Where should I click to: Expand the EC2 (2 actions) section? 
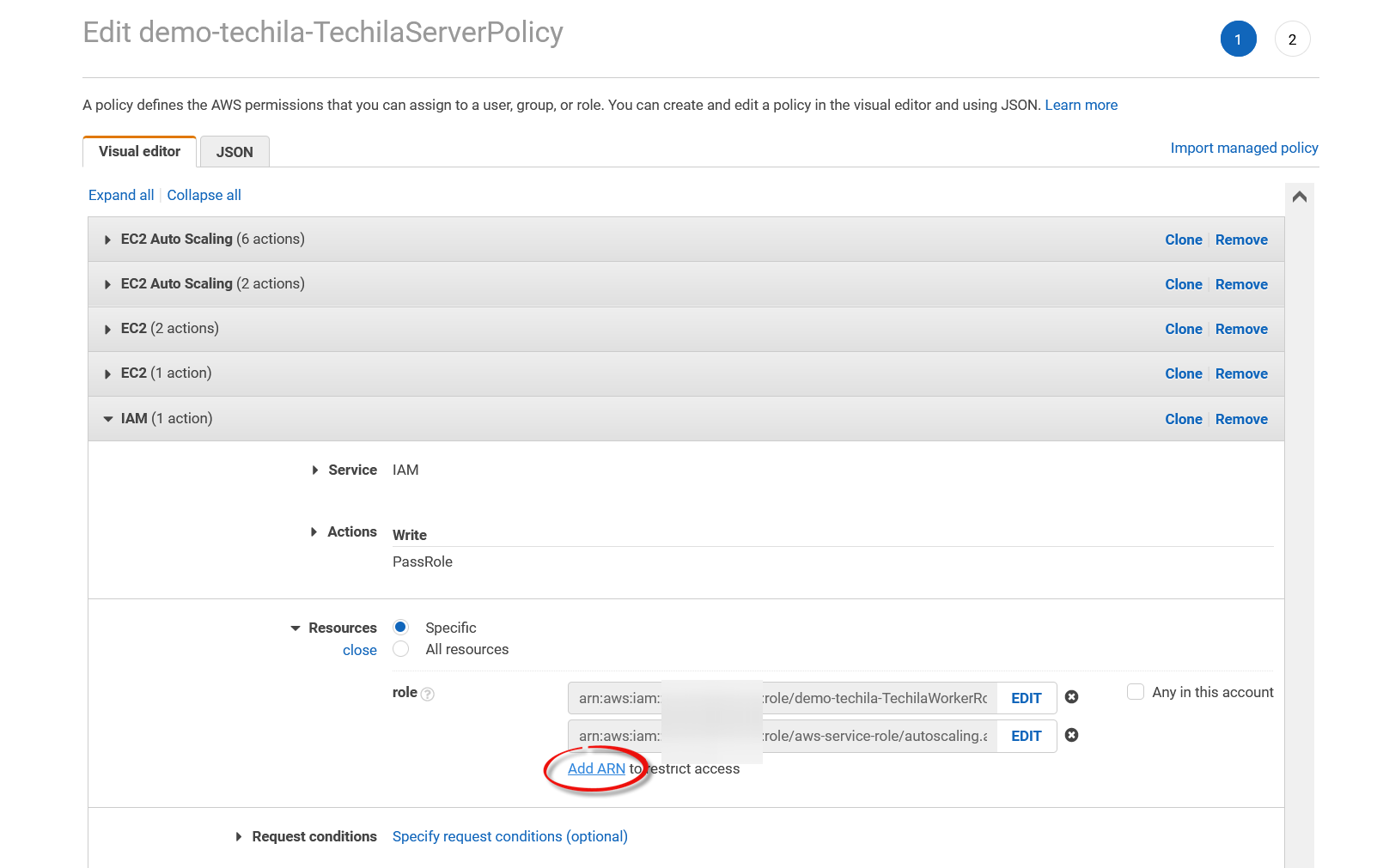point(107,329)
